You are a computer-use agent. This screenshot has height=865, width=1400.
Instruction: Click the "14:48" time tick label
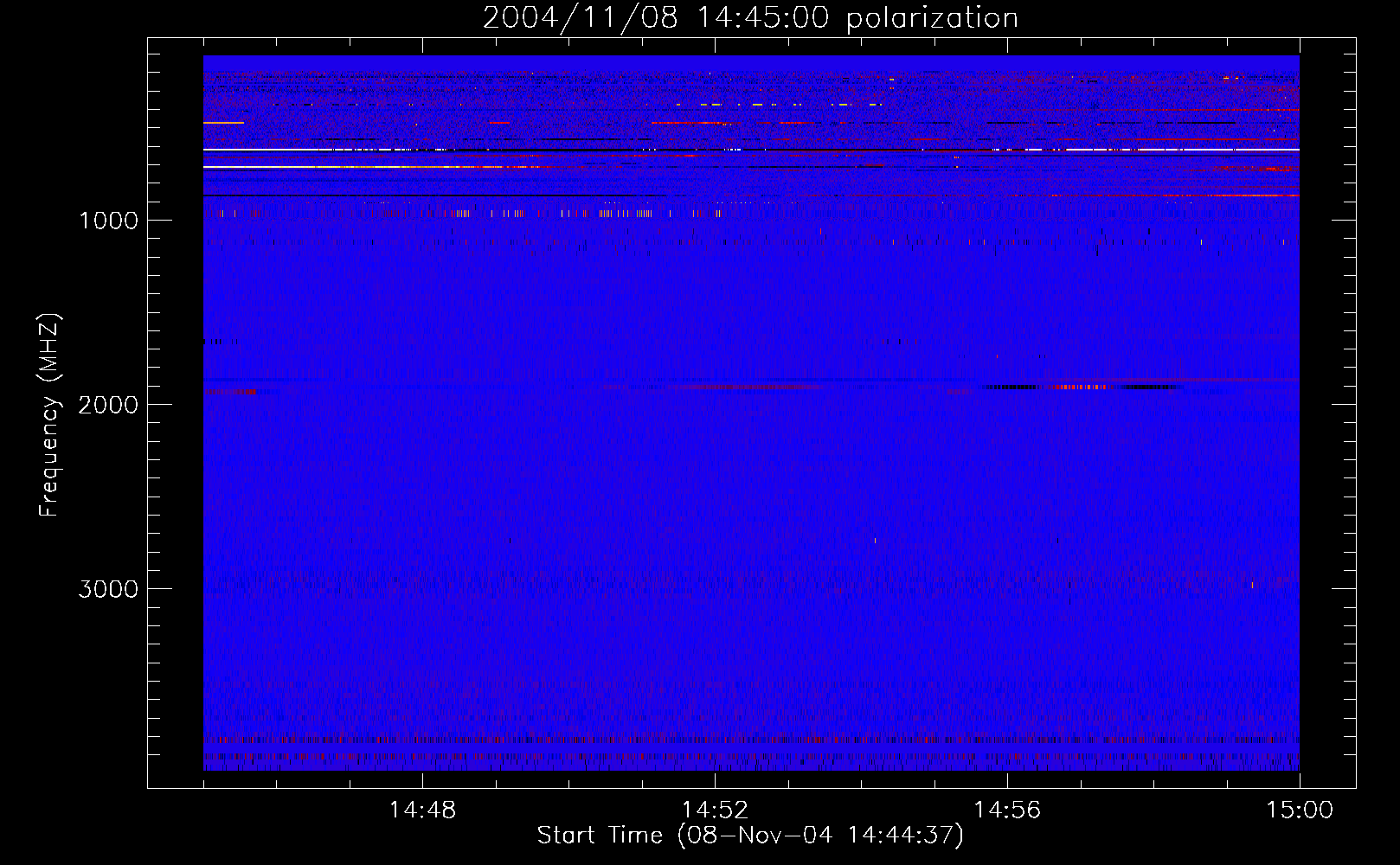(x=422, y=811)
